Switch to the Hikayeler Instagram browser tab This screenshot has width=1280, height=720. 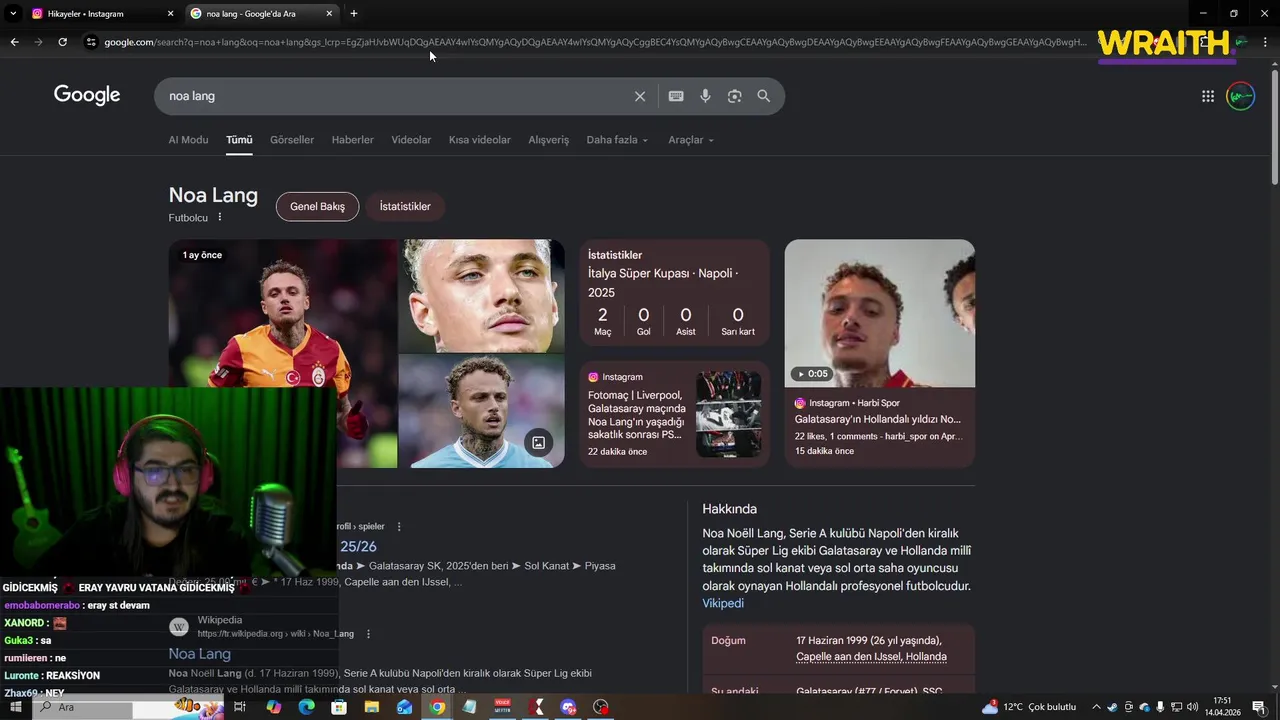click(x=100, y=13)
